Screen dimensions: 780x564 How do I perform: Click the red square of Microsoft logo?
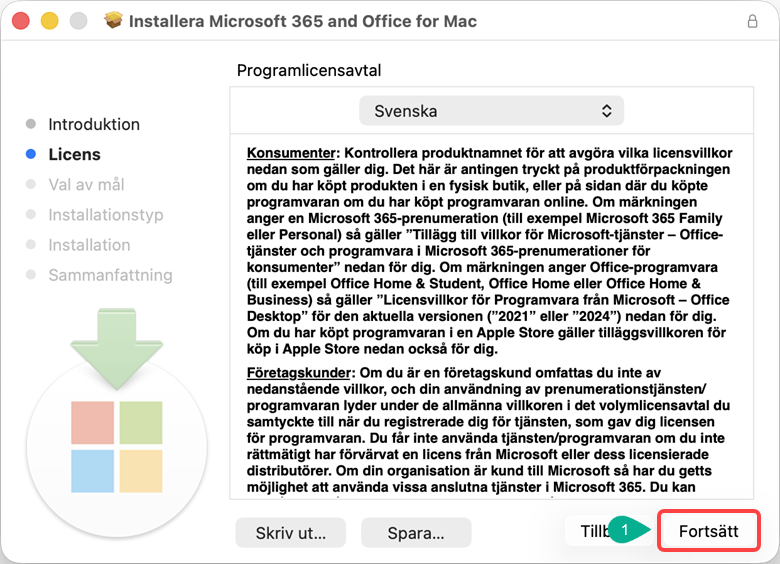point(91,423)
